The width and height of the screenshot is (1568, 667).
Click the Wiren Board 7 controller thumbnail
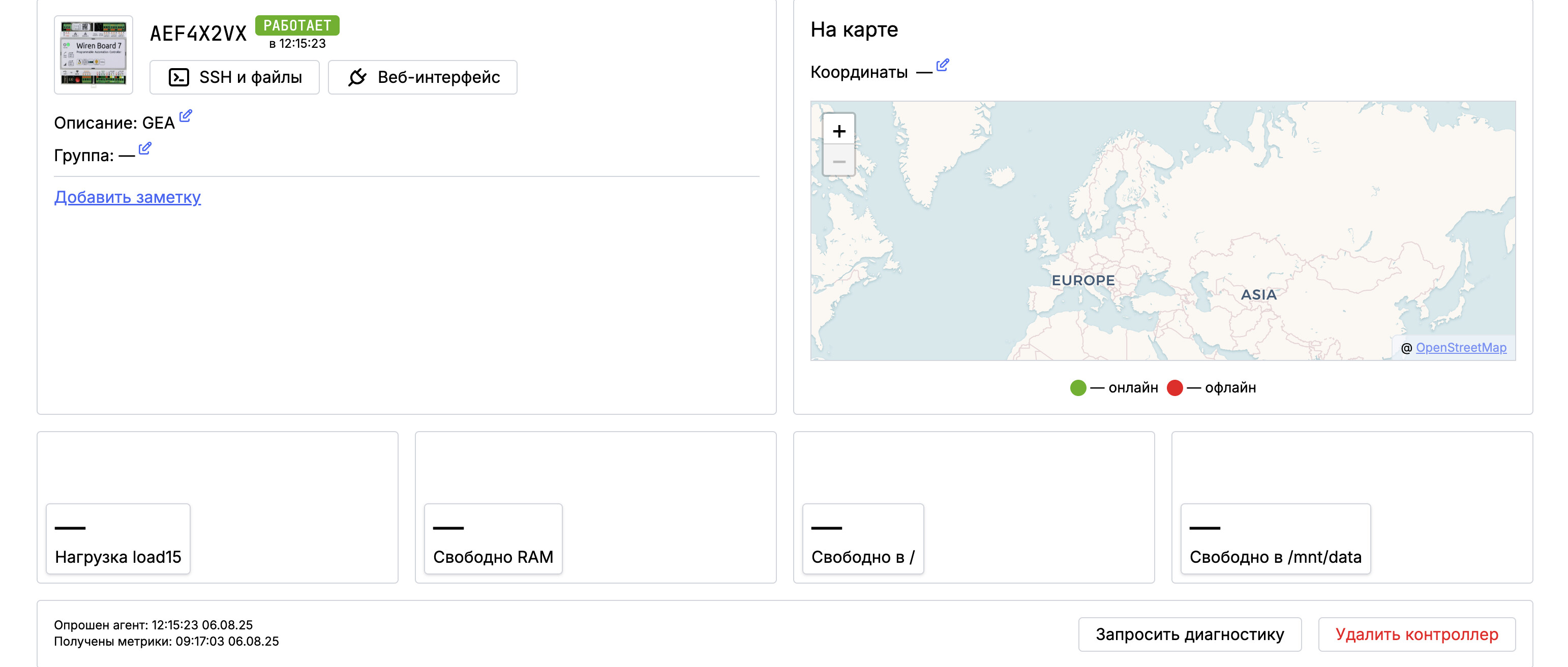coord(93,55)
